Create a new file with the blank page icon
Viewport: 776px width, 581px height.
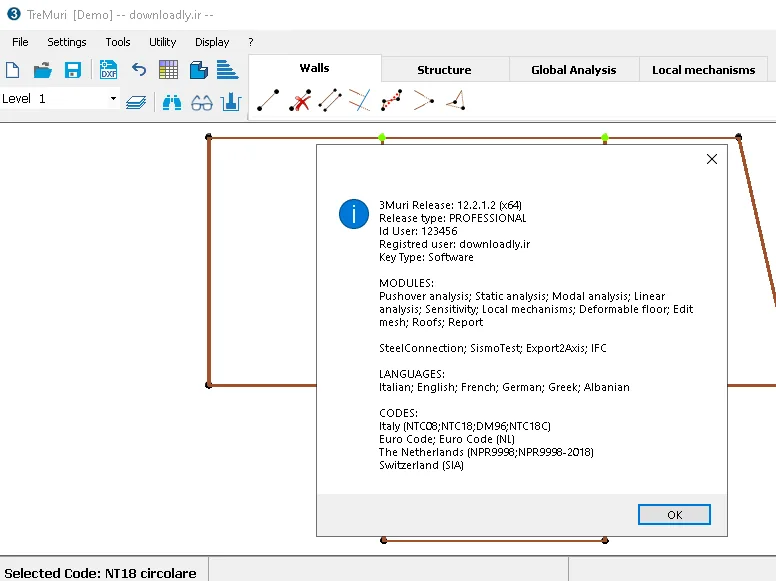click(x=12, y=70)
